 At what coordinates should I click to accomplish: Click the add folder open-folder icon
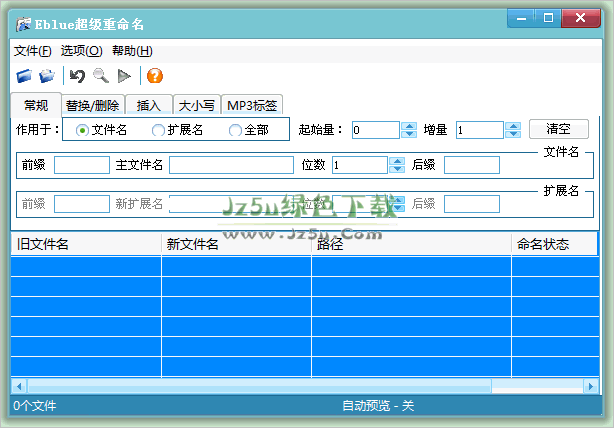(47, 76)
